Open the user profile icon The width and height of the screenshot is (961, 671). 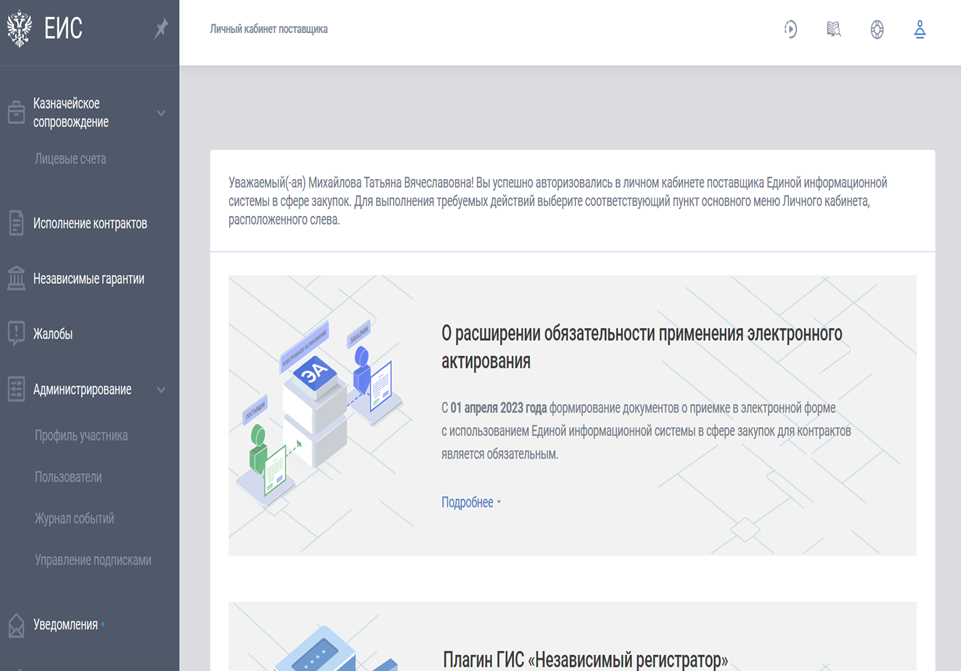click(x=920, y=30)
